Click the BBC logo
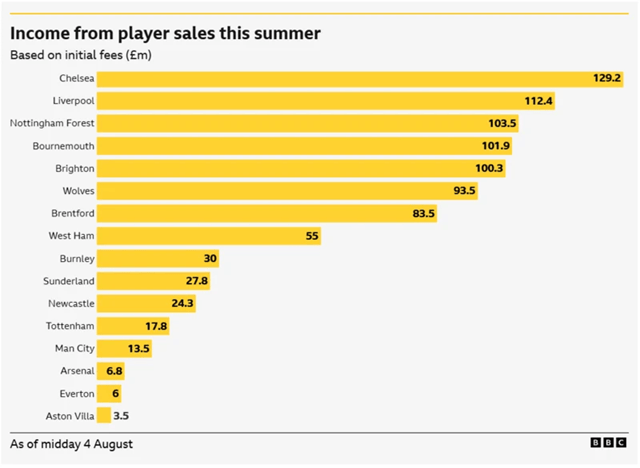Screen dimensions: 640x468 608,443
